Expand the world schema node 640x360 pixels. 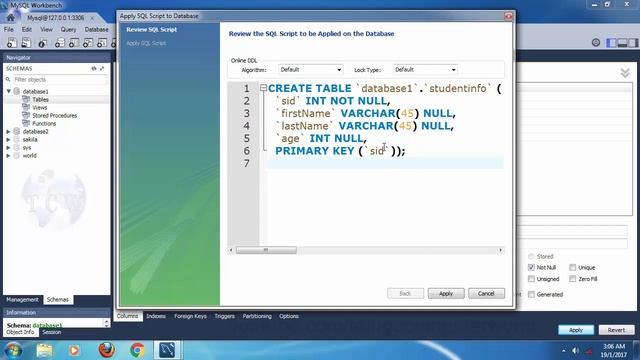coord(9,156)
